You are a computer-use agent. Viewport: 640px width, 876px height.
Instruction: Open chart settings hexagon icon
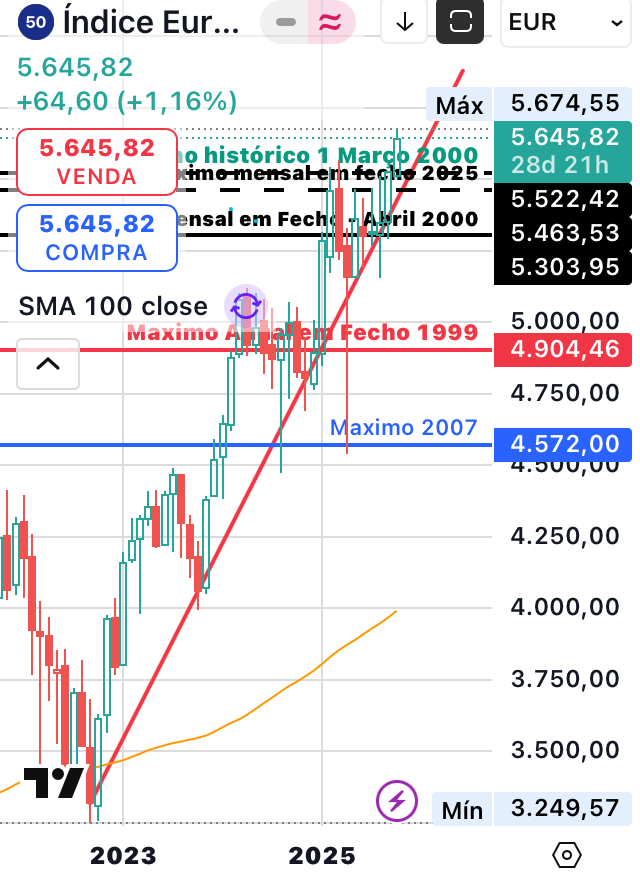(567, 855)
